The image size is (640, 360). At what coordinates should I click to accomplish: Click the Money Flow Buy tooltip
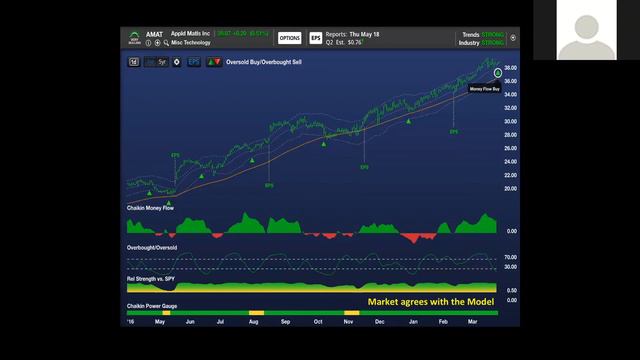(x=484, y=89)
